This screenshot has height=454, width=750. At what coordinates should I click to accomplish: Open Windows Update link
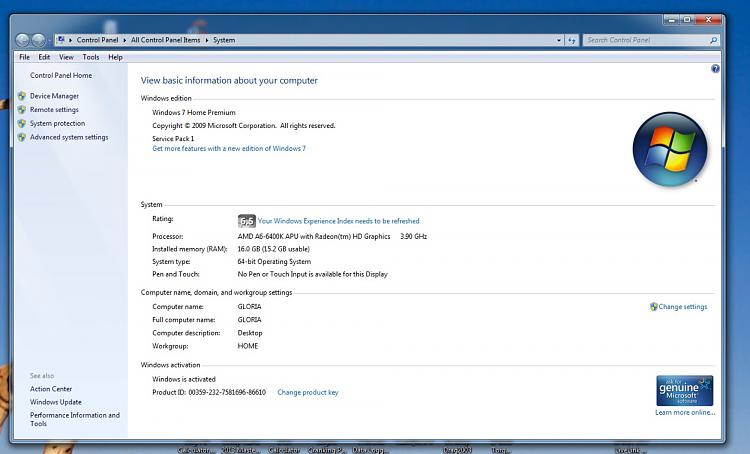pos(55,402)
